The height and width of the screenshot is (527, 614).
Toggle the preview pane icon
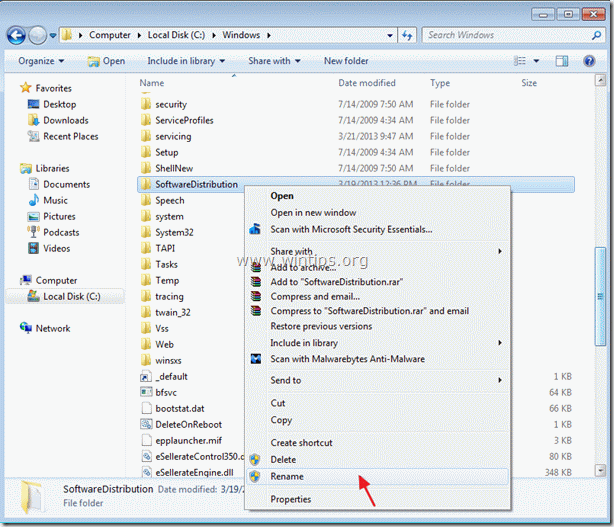tap(562, 61)
